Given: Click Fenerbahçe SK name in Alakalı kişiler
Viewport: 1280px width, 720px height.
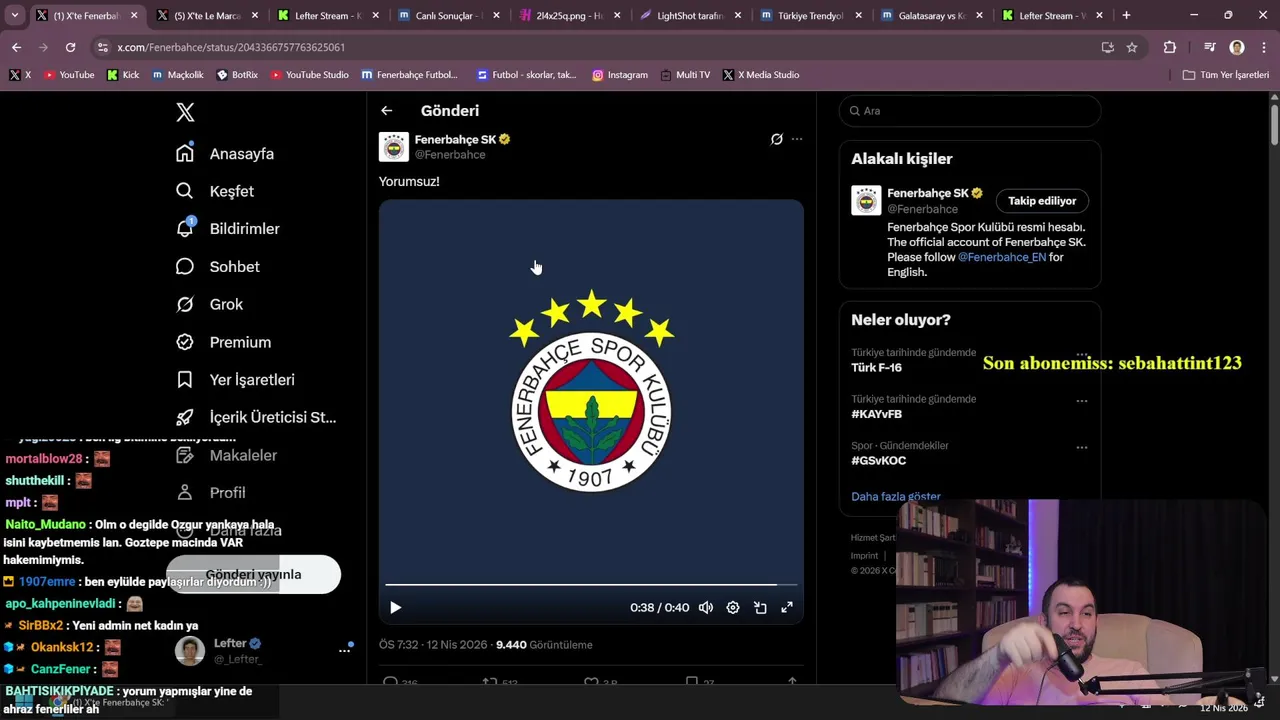Looking at the screenshot, I should click(x=928, y=193).
